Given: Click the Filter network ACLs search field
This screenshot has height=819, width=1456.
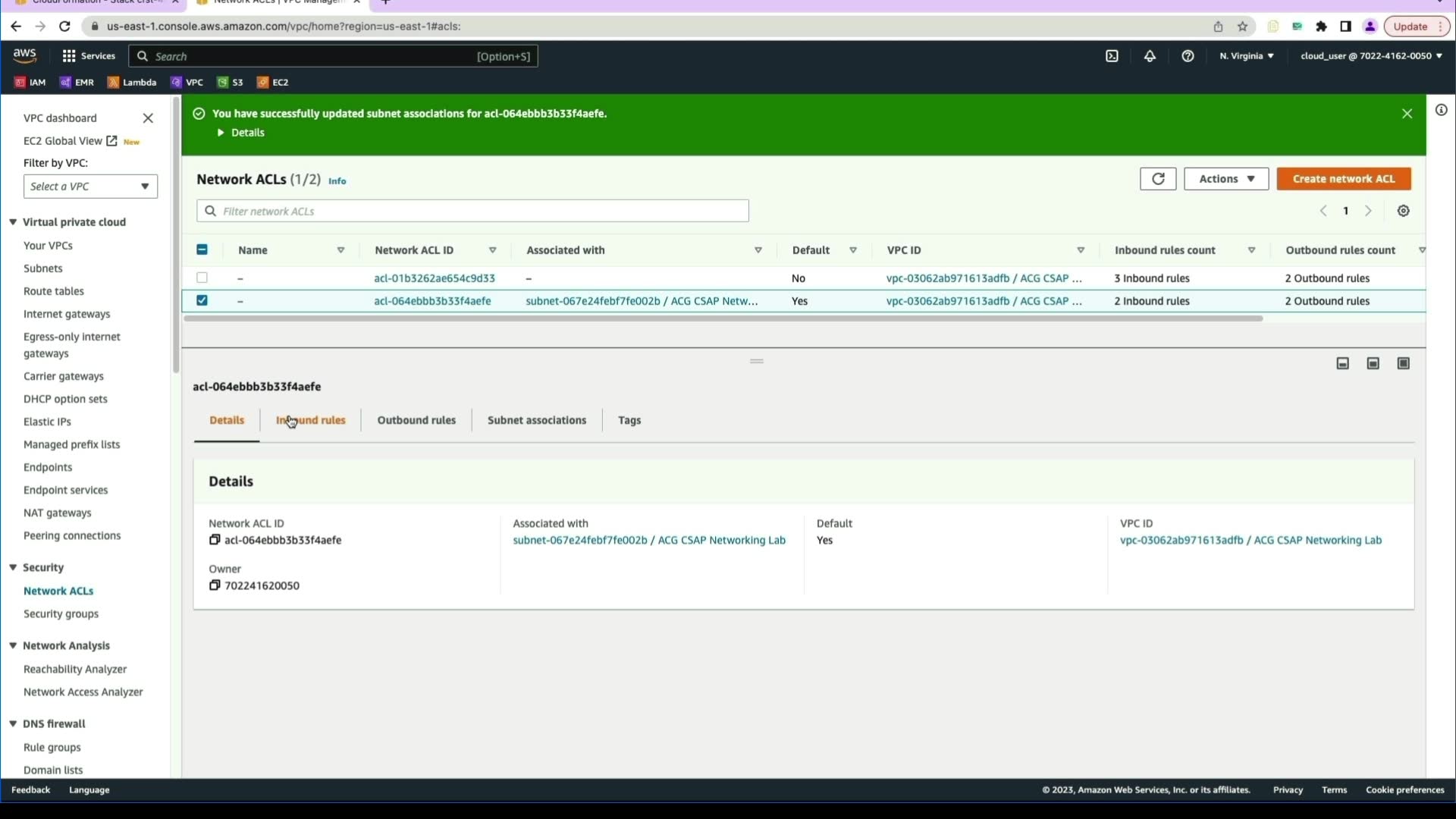Looking at the screenshot, I should tap(472, 212).
